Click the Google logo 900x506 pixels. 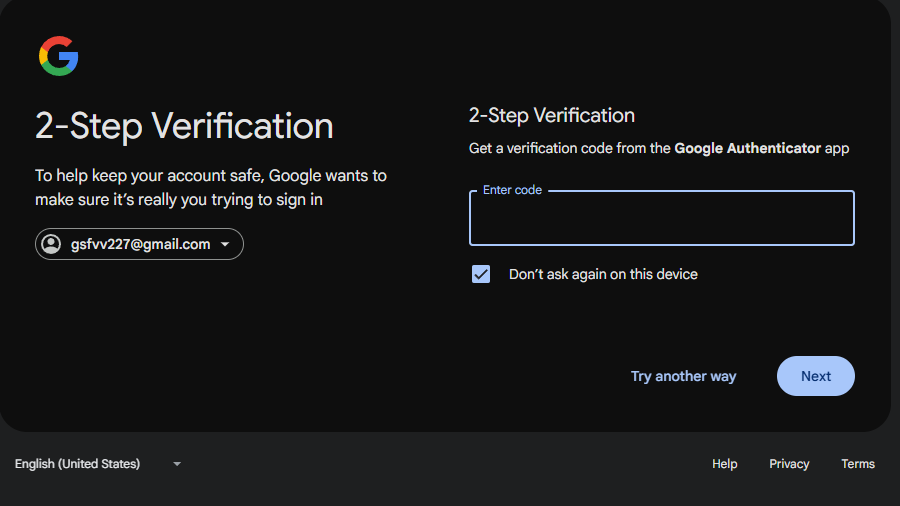coord(58,56)
